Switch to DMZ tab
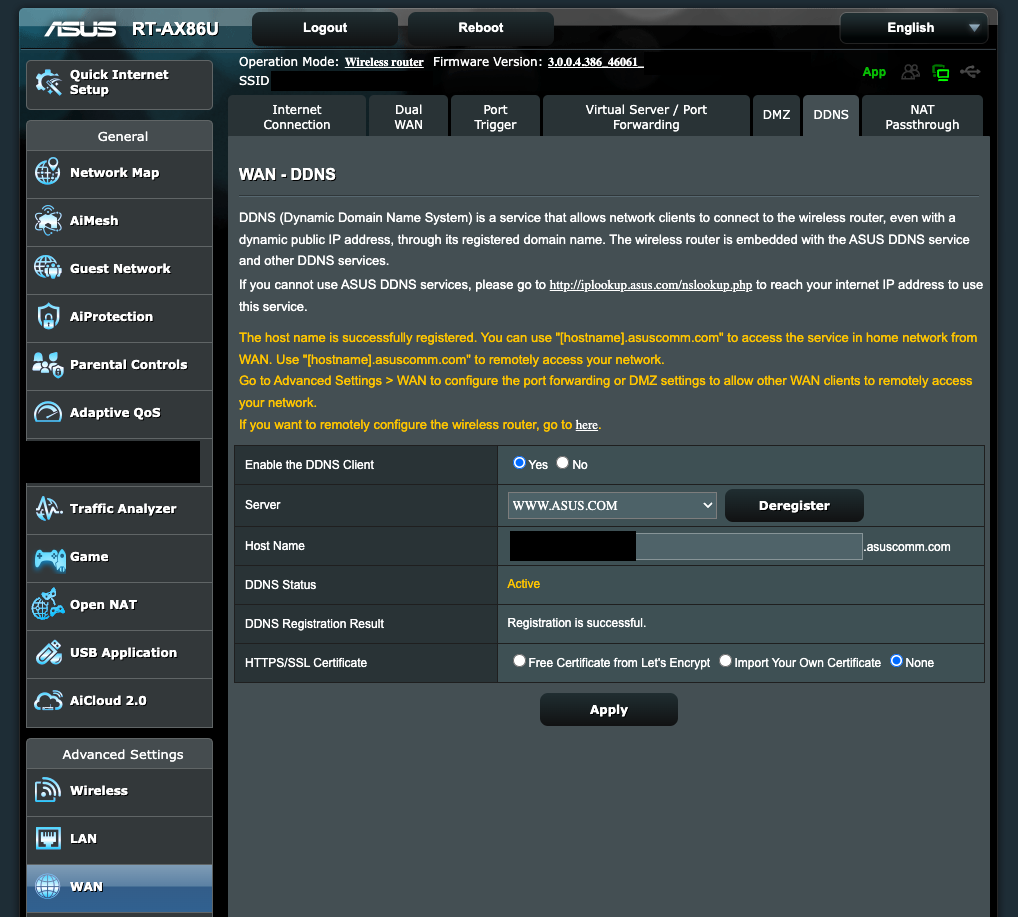Screen dimensions: 1018x917 (776, 116)
